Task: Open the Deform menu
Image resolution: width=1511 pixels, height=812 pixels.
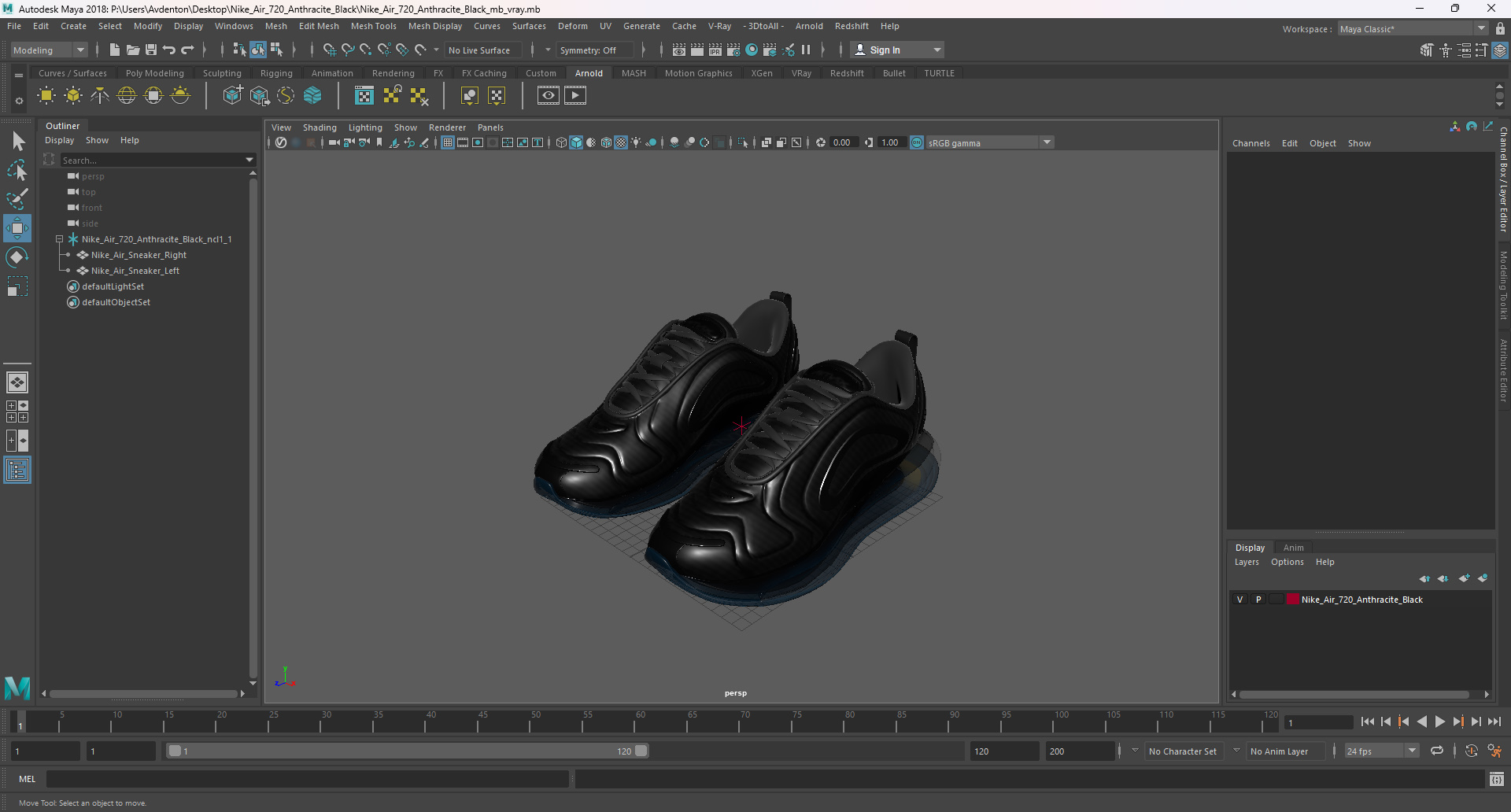Action: pos(572,26)
